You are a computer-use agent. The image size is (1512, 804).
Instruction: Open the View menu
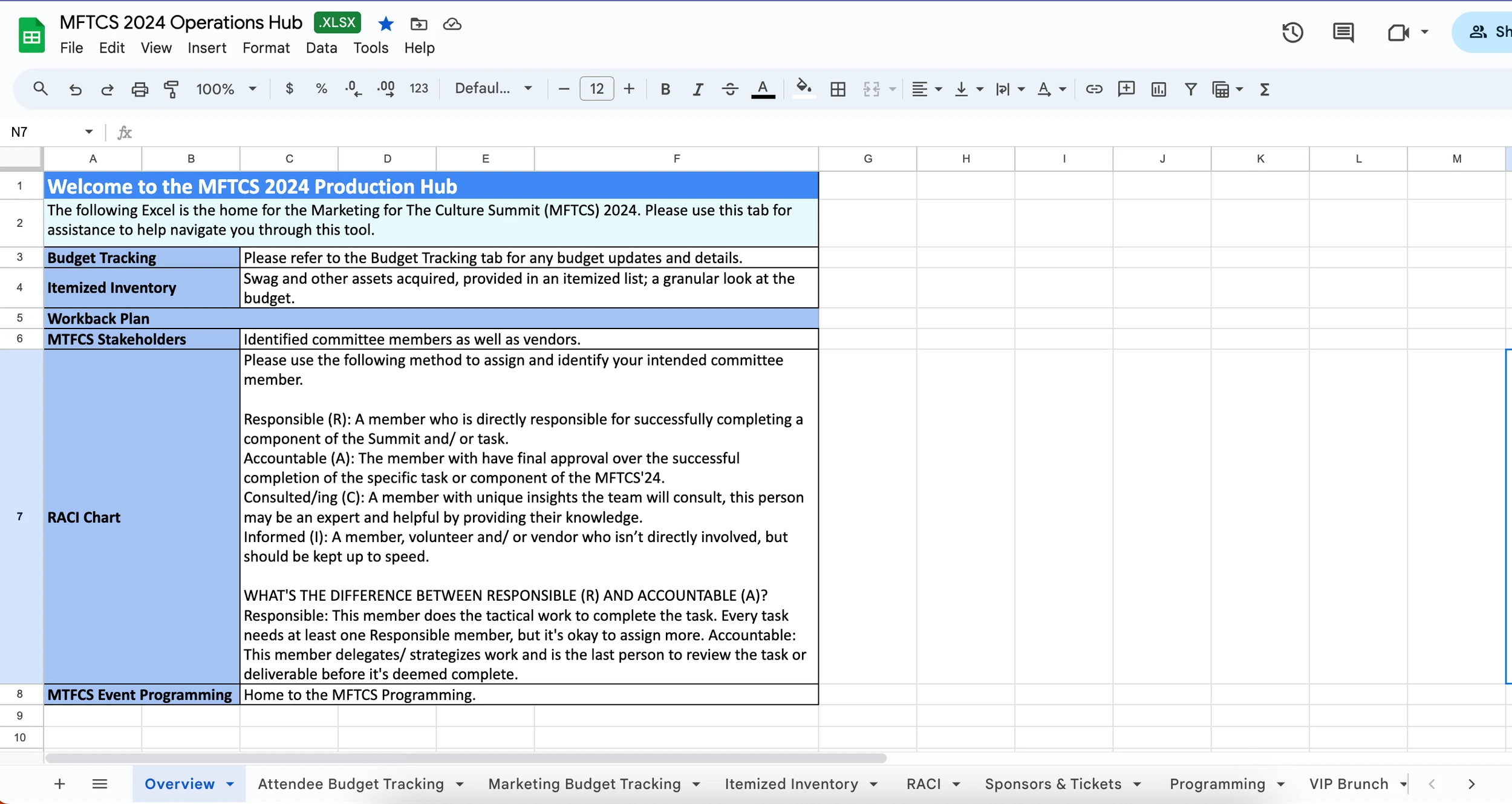(x=156, y=48)
